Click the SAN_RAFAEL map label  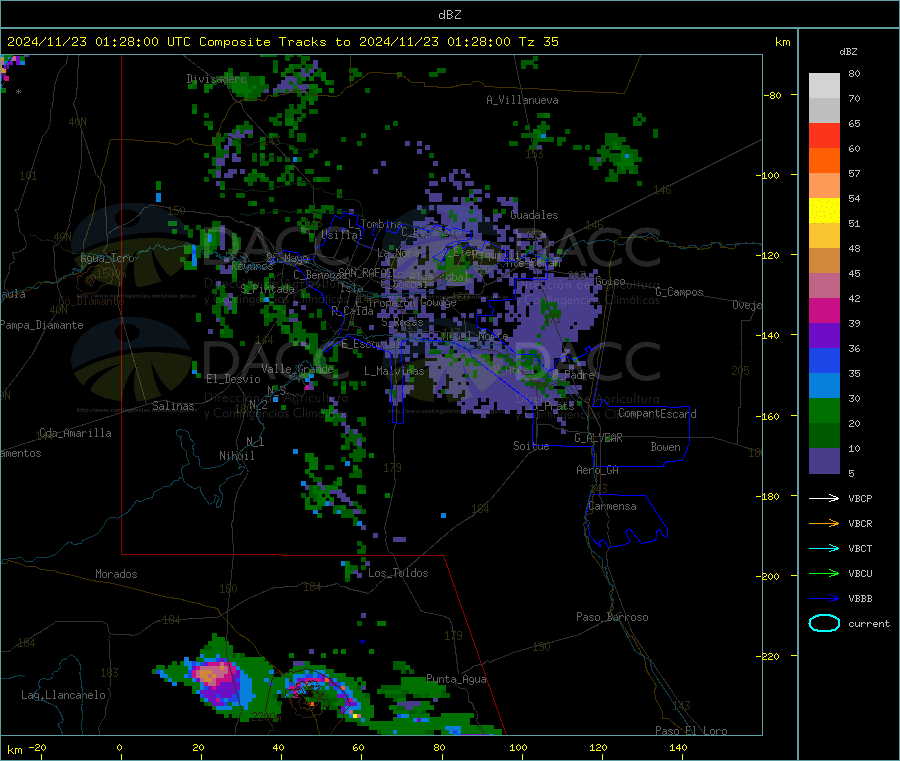366,272
